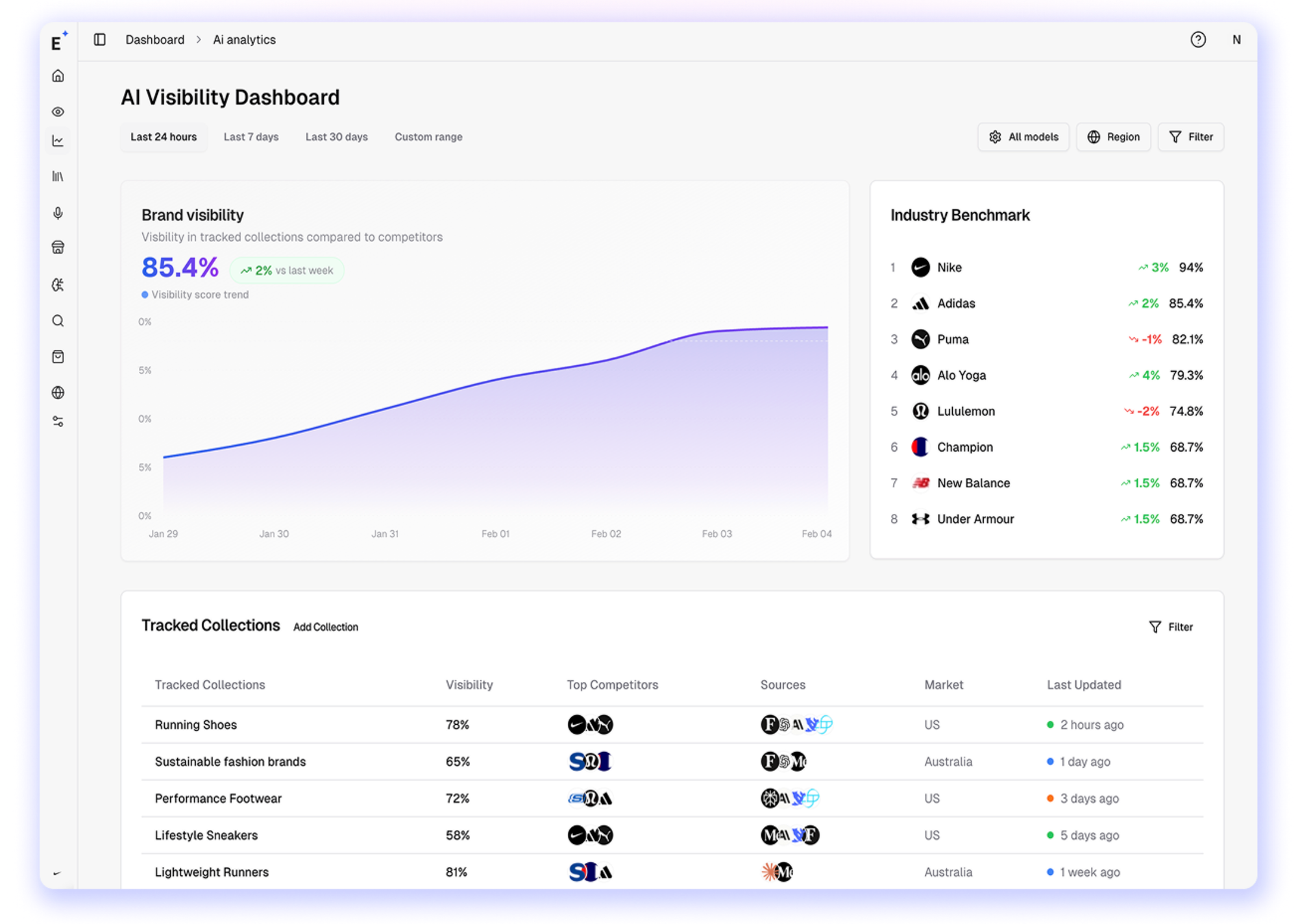Viewport: 1298px width, 924px height.
Task: Click the Dashboard breadcrumb link
Action: 154,40
